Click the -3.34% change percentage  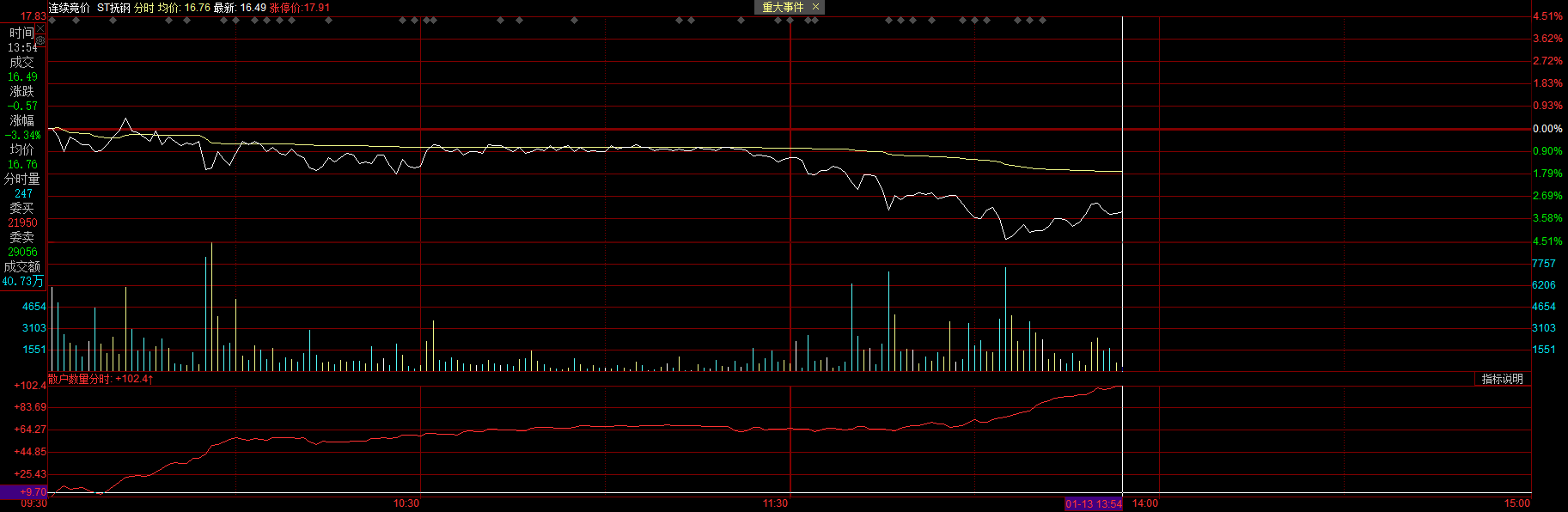tap(22, 136)
